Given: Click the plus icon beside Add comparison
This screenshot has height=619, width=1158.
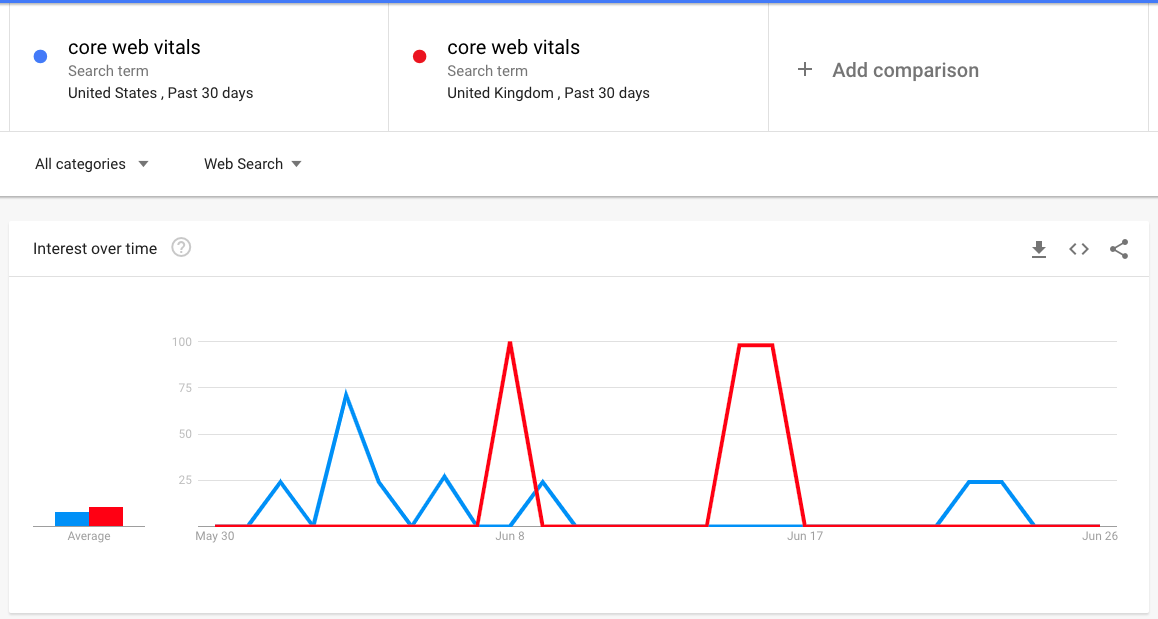Looking at the screenshot, I should [x=804, y=70].
